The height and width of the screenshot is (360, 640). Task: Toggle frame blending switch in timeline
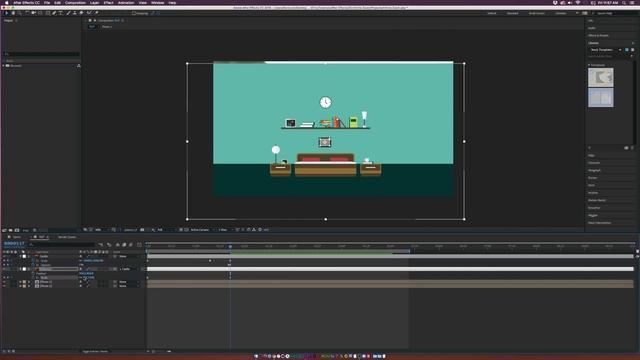124,244
